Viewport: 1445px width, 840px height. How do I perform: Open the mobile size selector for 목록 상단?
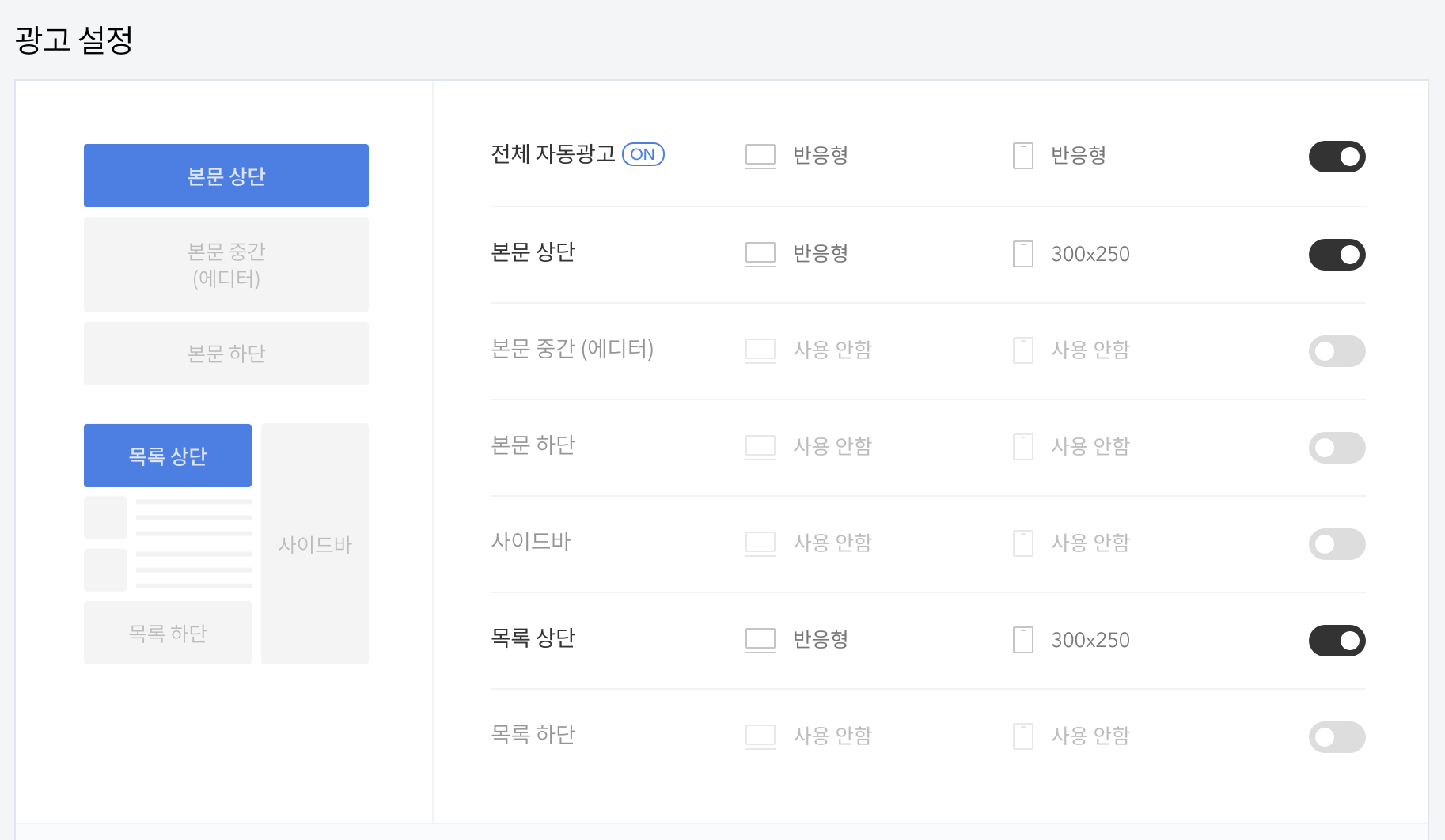1090,640
